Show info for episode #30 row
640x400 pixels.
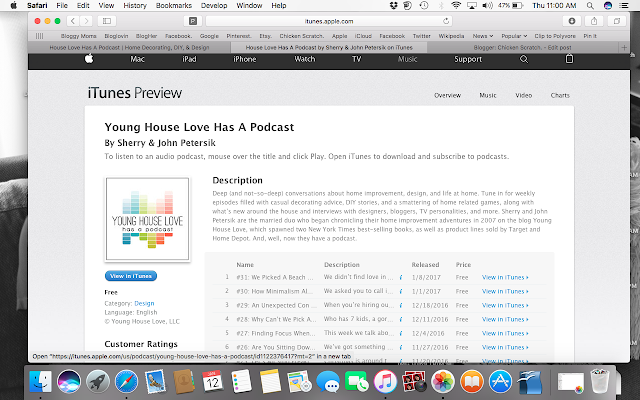click(401, 291)
